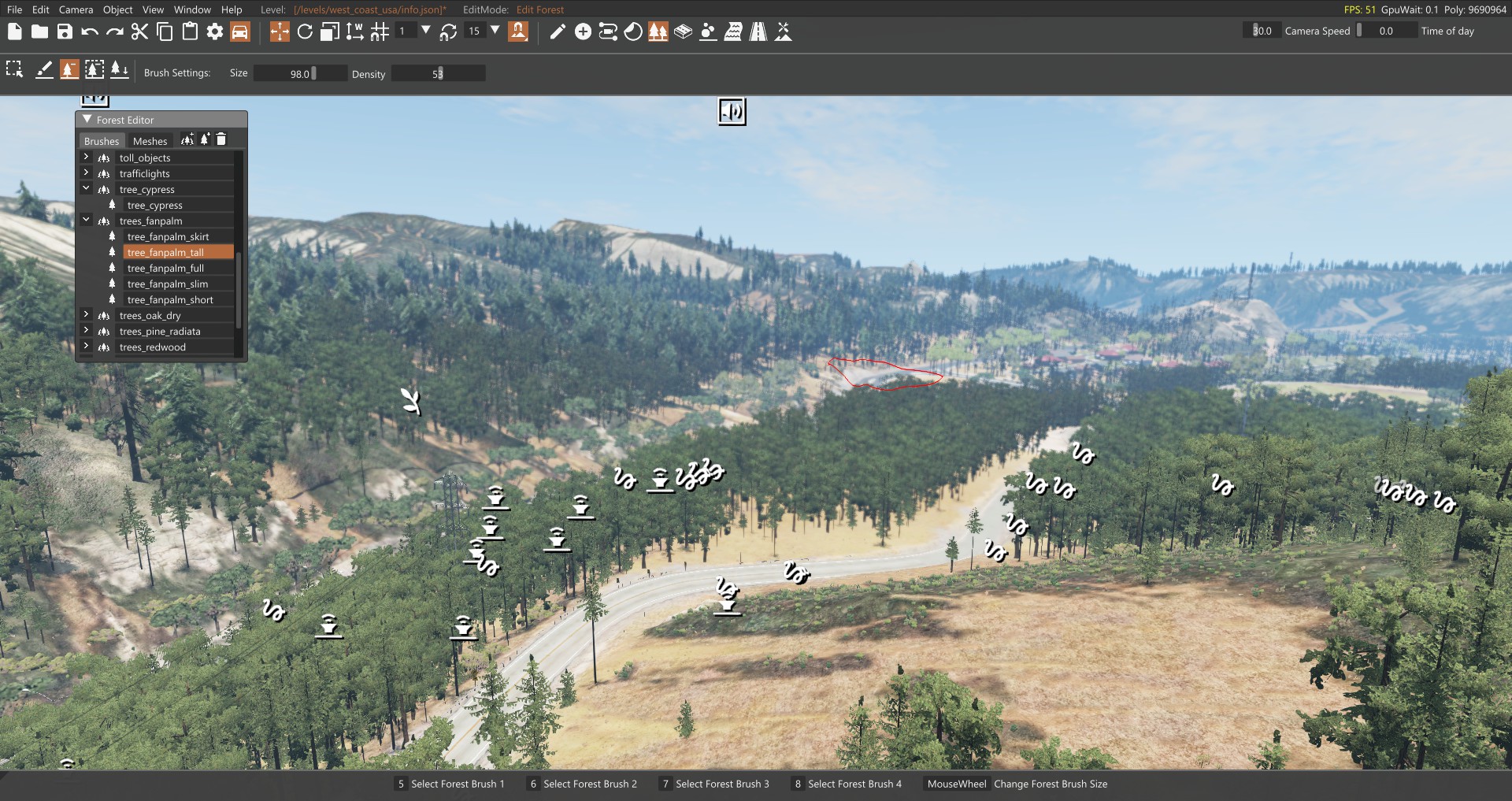Collapse the Forest Editor panel
This screenshot has height=801, width=1512.
(87, 120)
